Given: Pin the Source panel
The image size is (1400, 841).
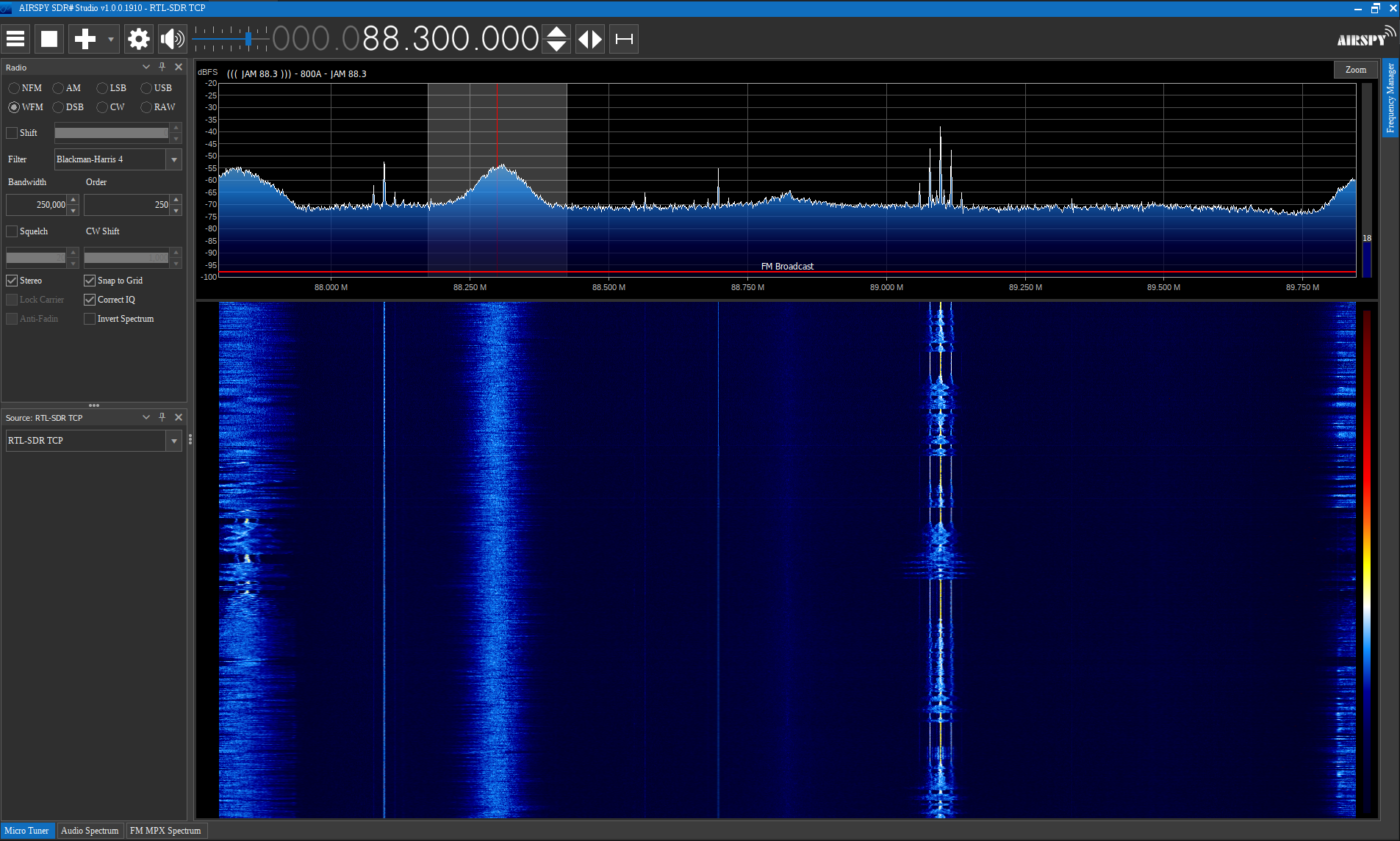Looking at the screenshot, I should 162,417.
